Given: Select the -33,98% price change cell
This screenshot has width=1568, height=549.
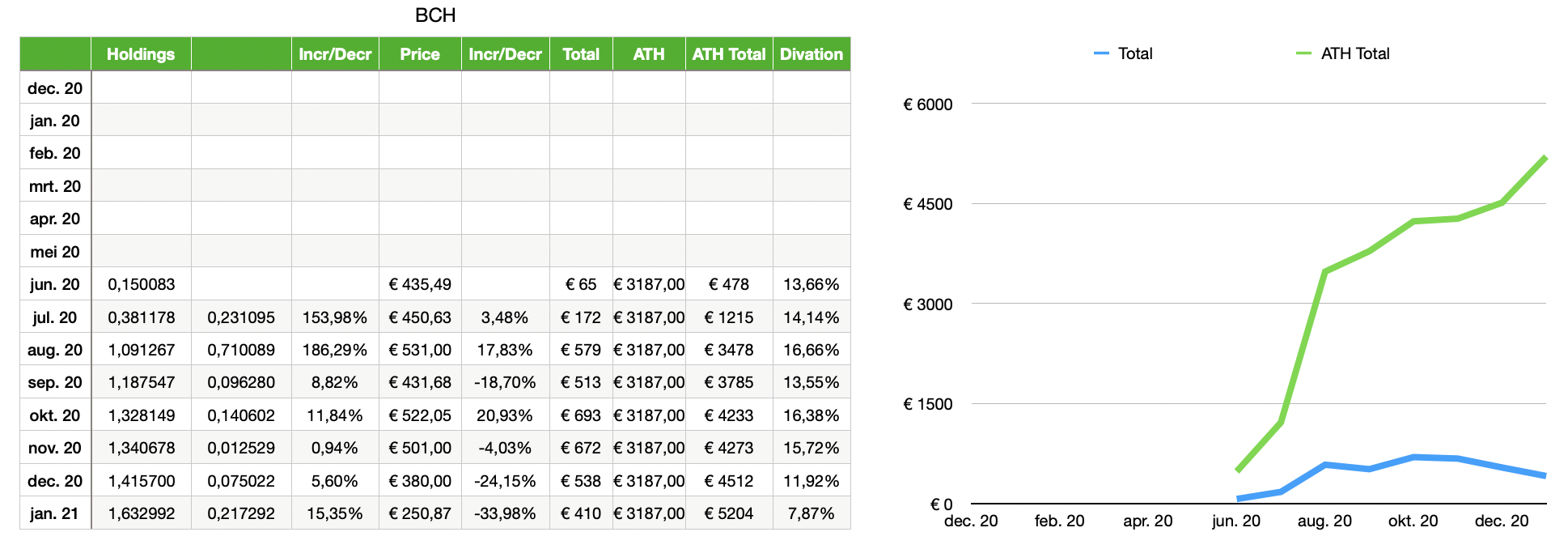Looking at the screenshot, I should pos(505,513).
